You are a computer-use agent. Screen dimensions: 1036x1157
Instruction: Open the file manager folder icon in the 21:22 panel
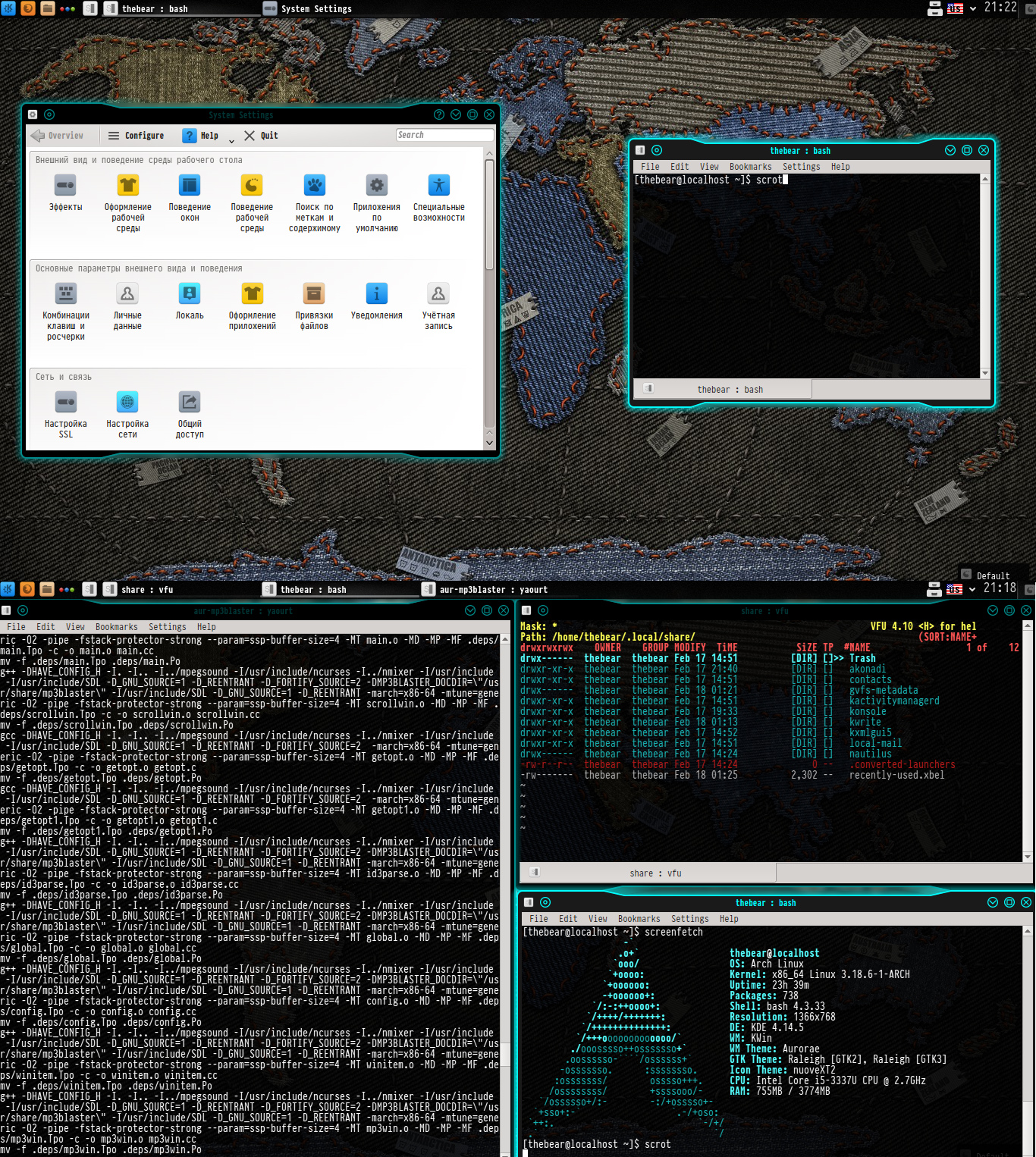tap(47, 8)
